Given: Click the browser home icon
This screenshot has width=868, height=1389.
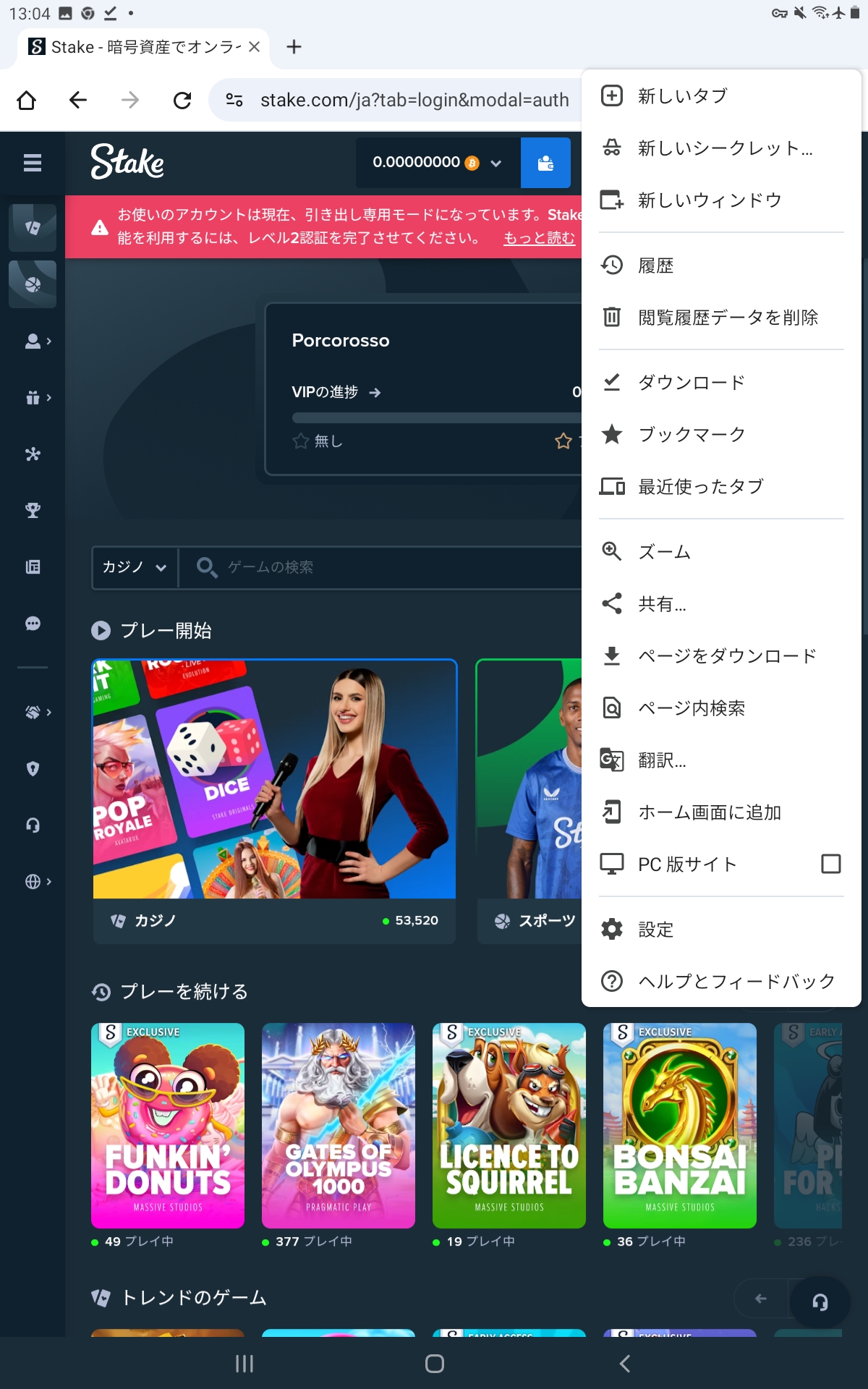Looking at the screenshot, I should (x=27, y=100).
